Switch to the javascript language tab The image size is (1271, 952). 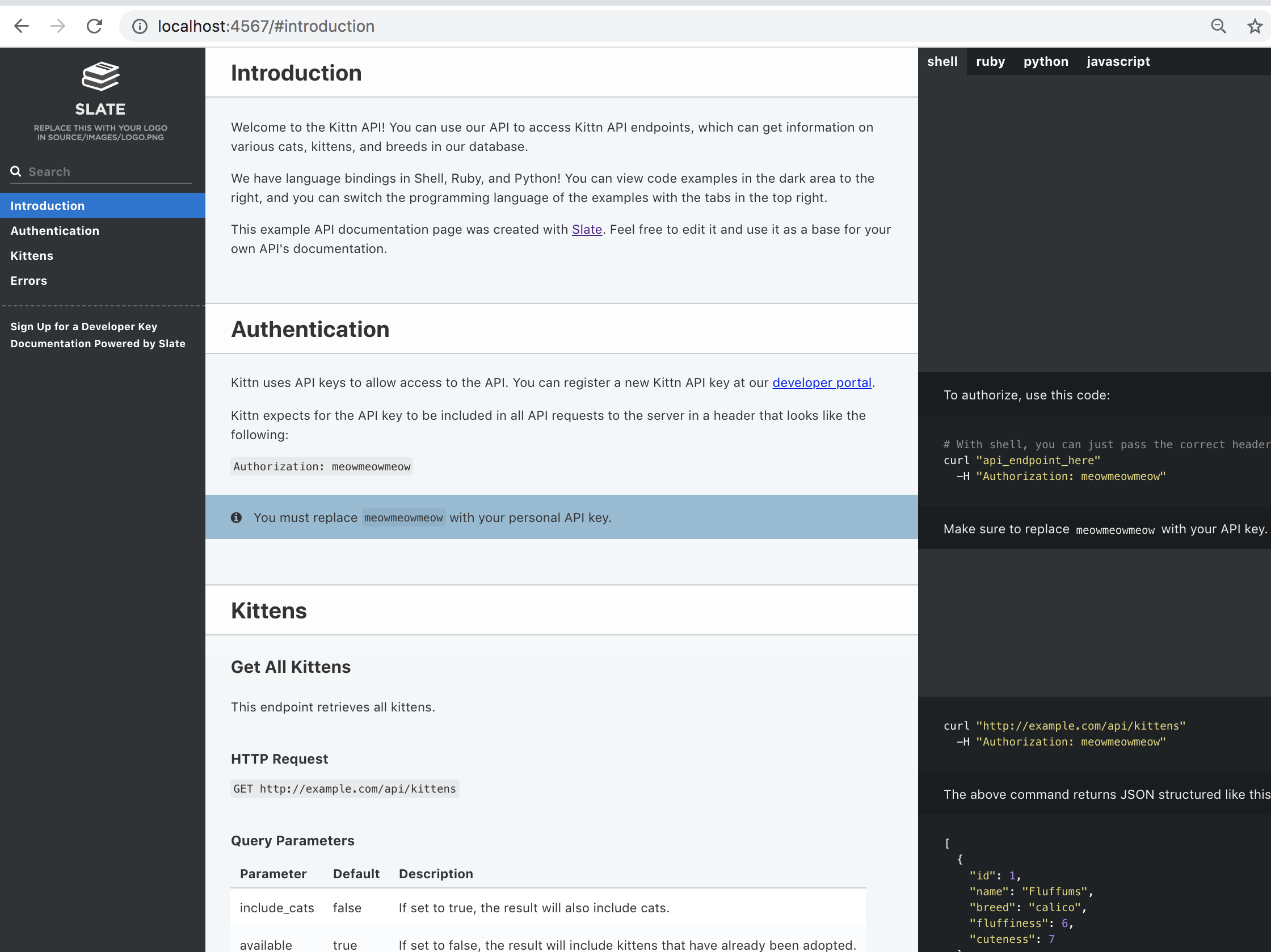point(1118,61)
